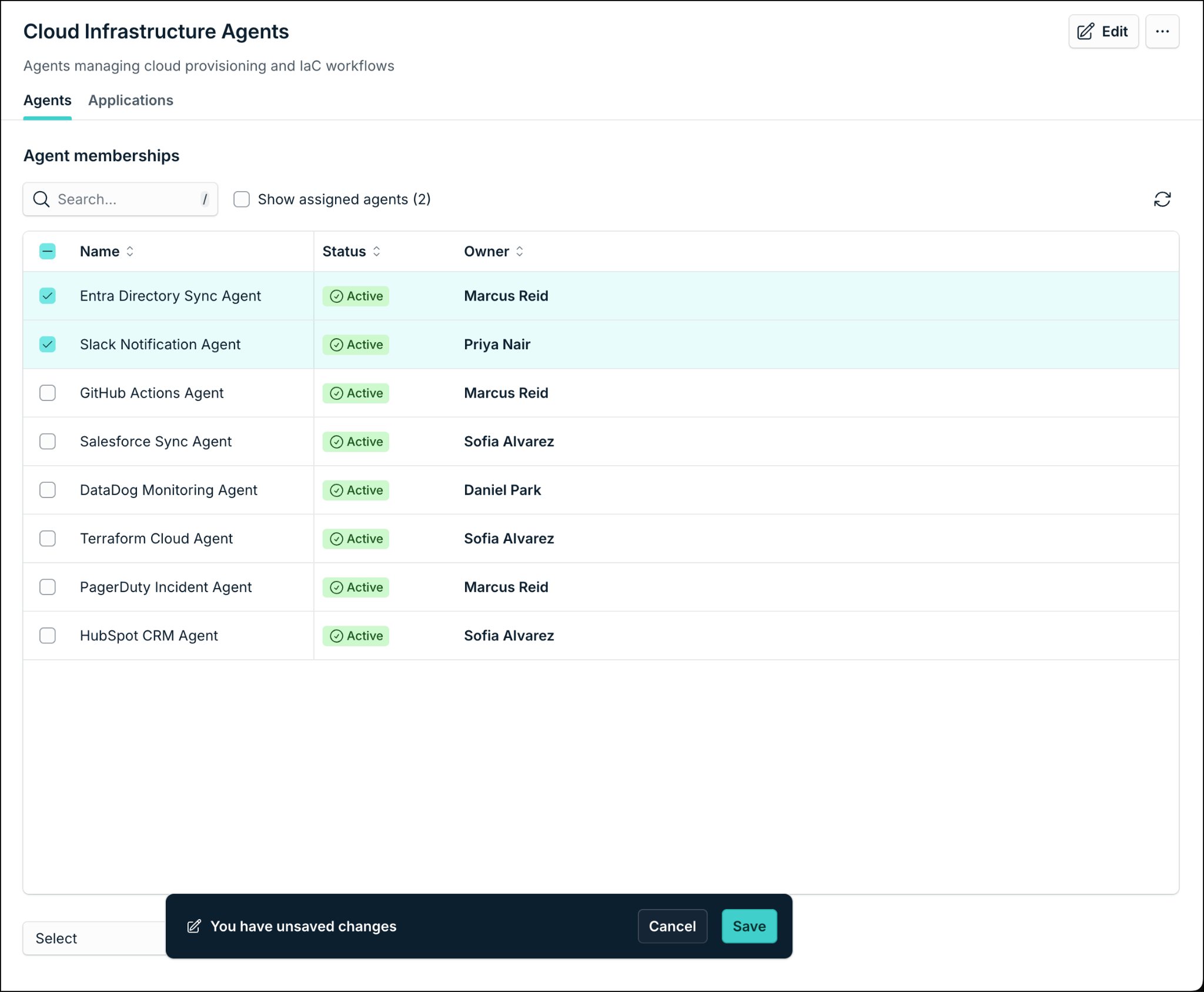Check the DataDog Monitoring Agent checkbox

click(x=48, y=490)
